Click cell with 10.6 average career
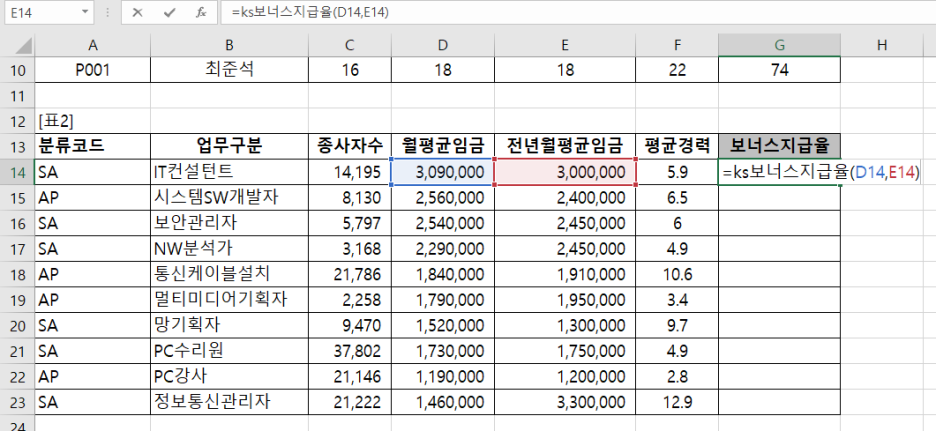This screenshot has width=936, height=431. tap(677, 275)
